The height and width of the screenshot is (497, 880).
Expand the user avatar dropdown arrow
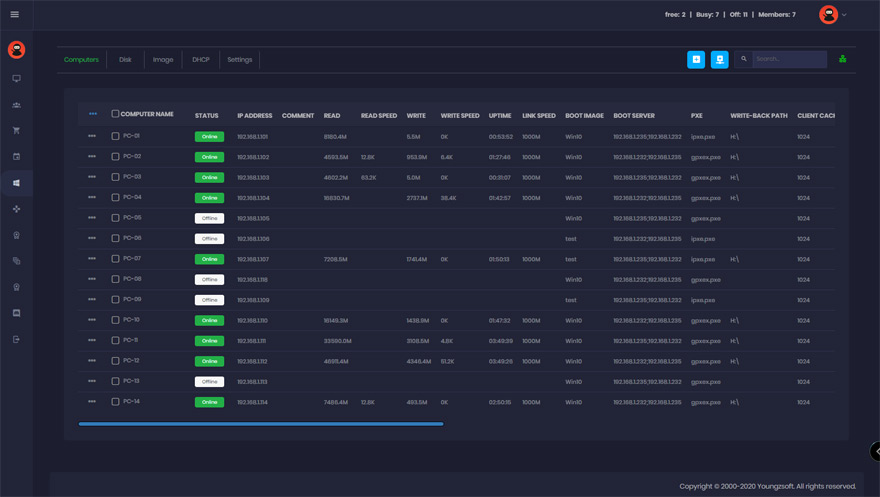pos(844,15)
